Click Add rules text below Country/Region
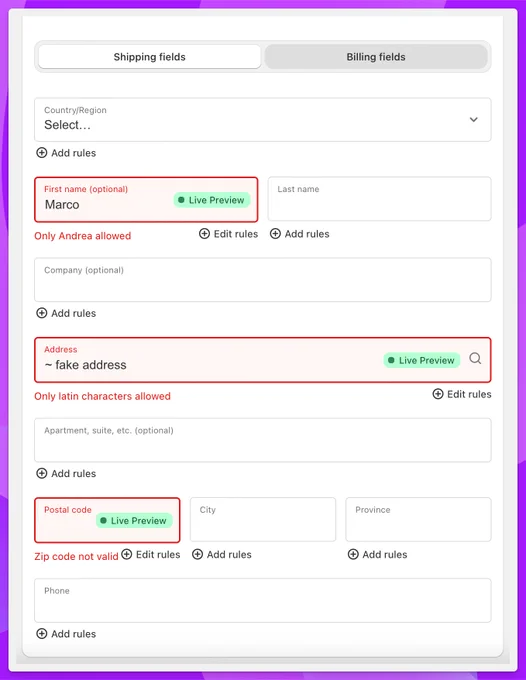 point(74,153)
